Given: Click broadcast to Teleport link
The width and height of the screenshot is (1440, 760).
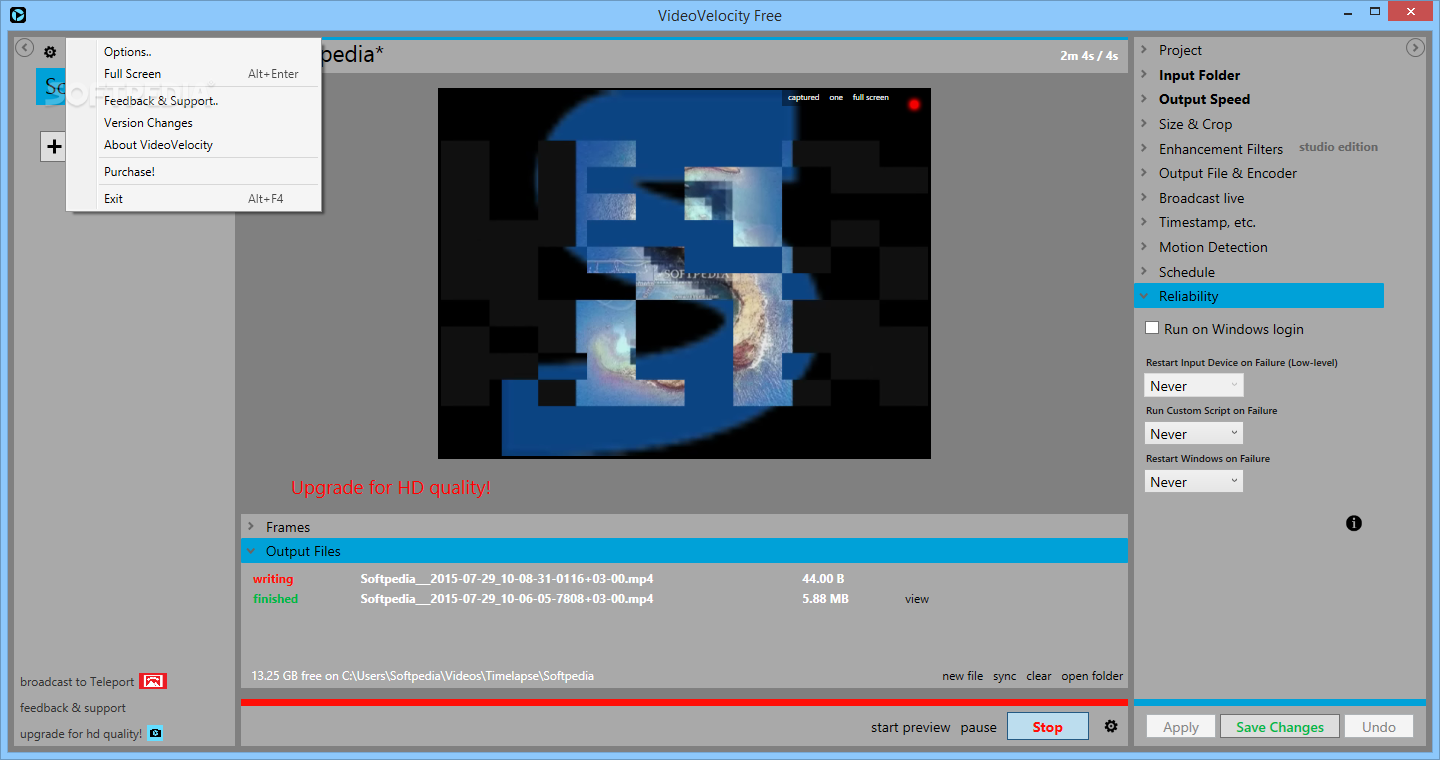Looking at the screenshot, I should pos(77,682).
